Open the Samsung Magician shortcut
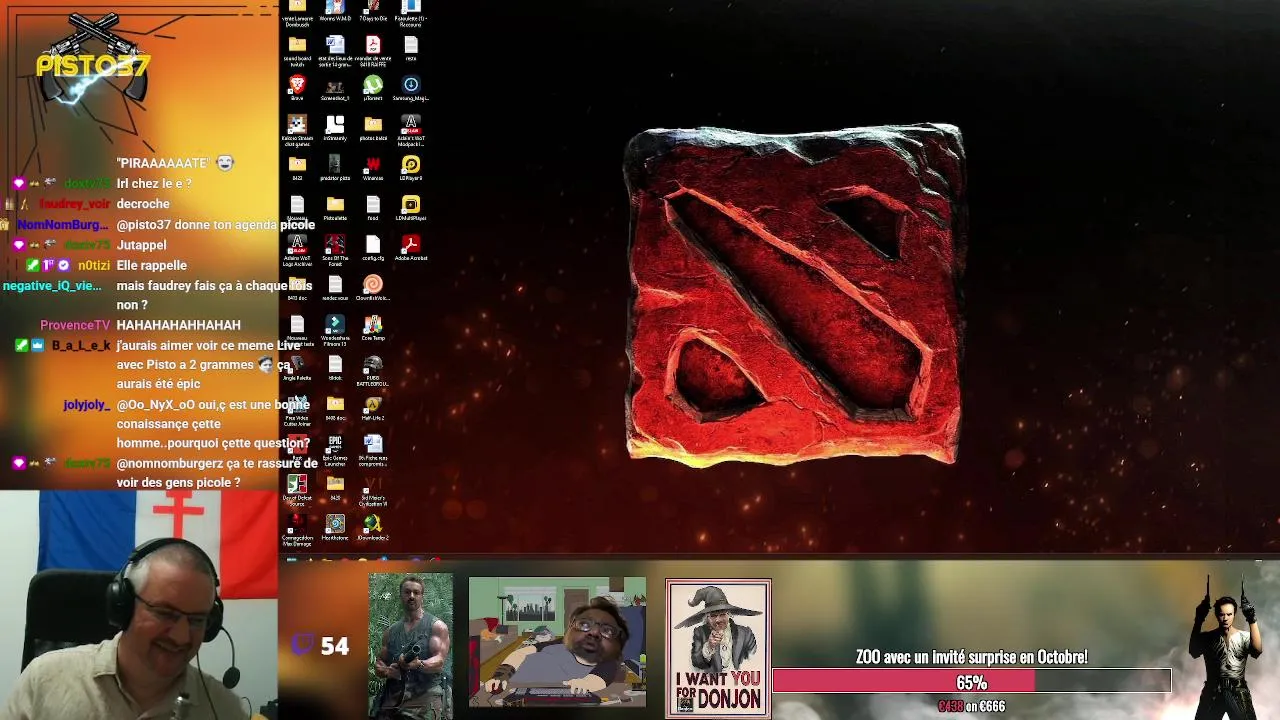 [411, 89]
